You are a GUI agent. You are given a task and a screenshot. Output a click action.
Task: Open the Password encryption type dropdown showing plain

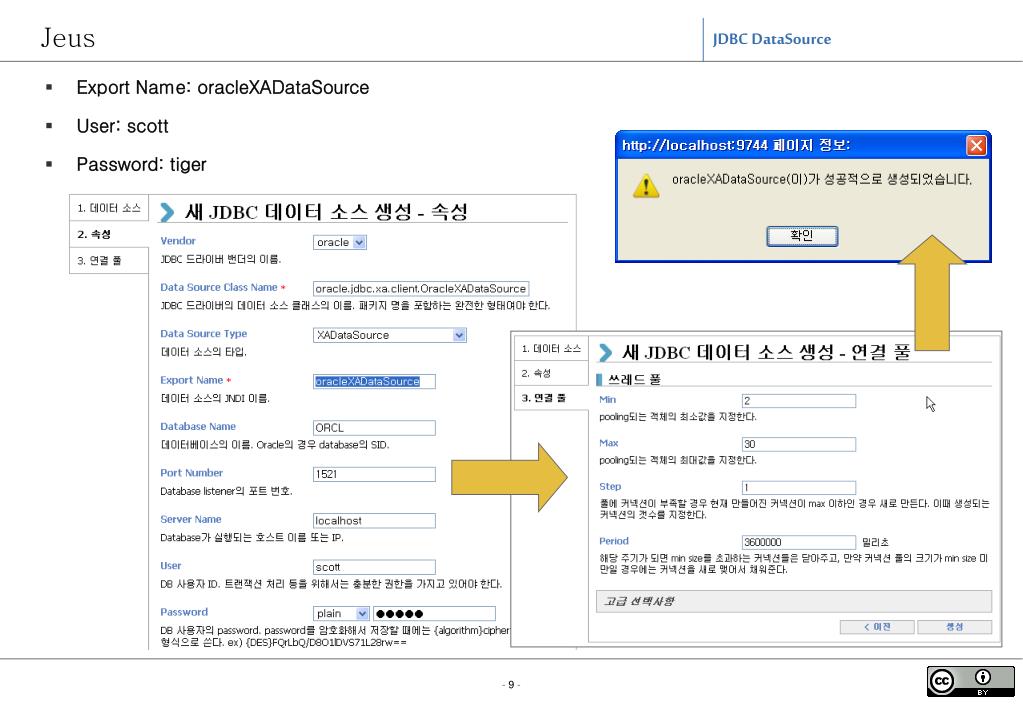(341, 613)
